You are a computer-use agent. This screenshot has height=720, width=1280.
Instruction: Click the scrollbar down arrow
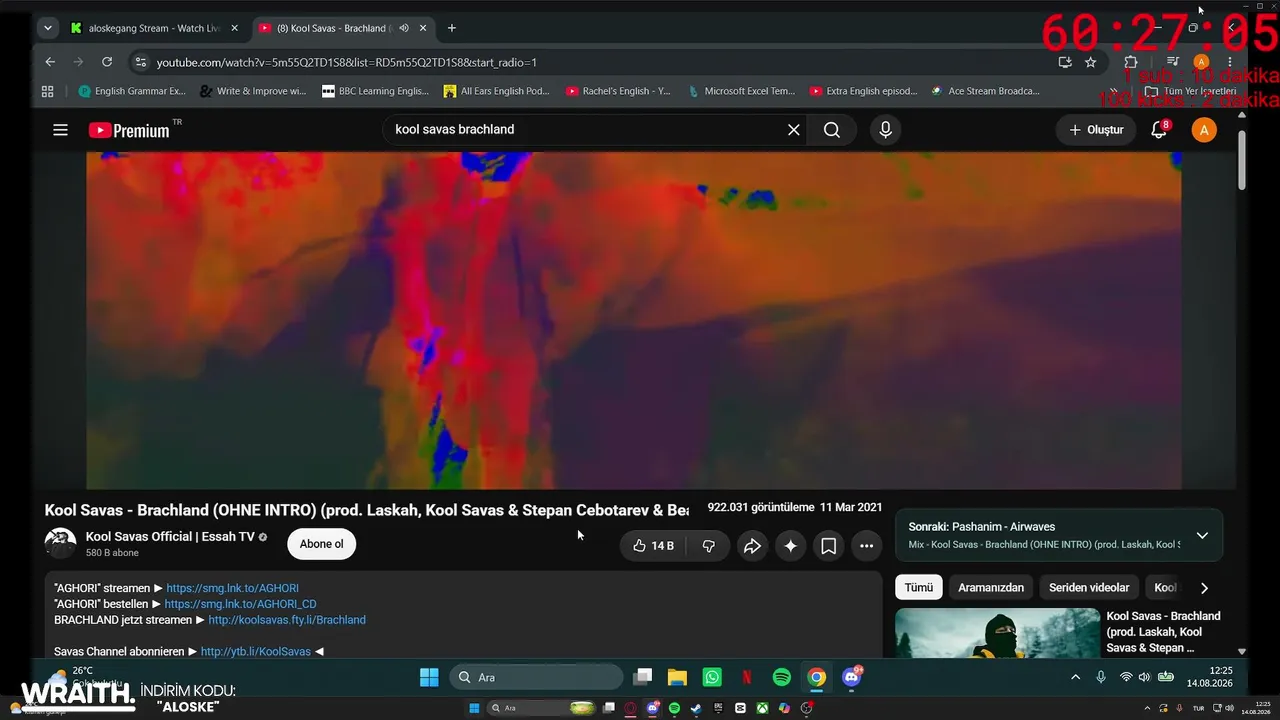point(1242,651)
